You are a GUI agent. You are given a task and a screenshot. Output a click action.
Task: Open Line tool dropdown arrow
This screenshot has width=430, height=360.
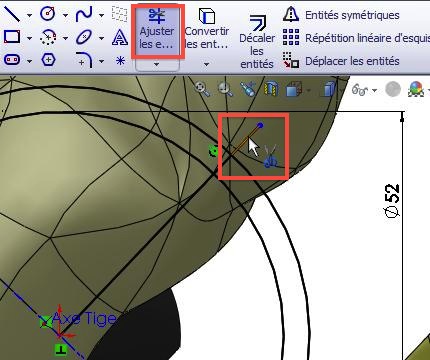point(29,15)
